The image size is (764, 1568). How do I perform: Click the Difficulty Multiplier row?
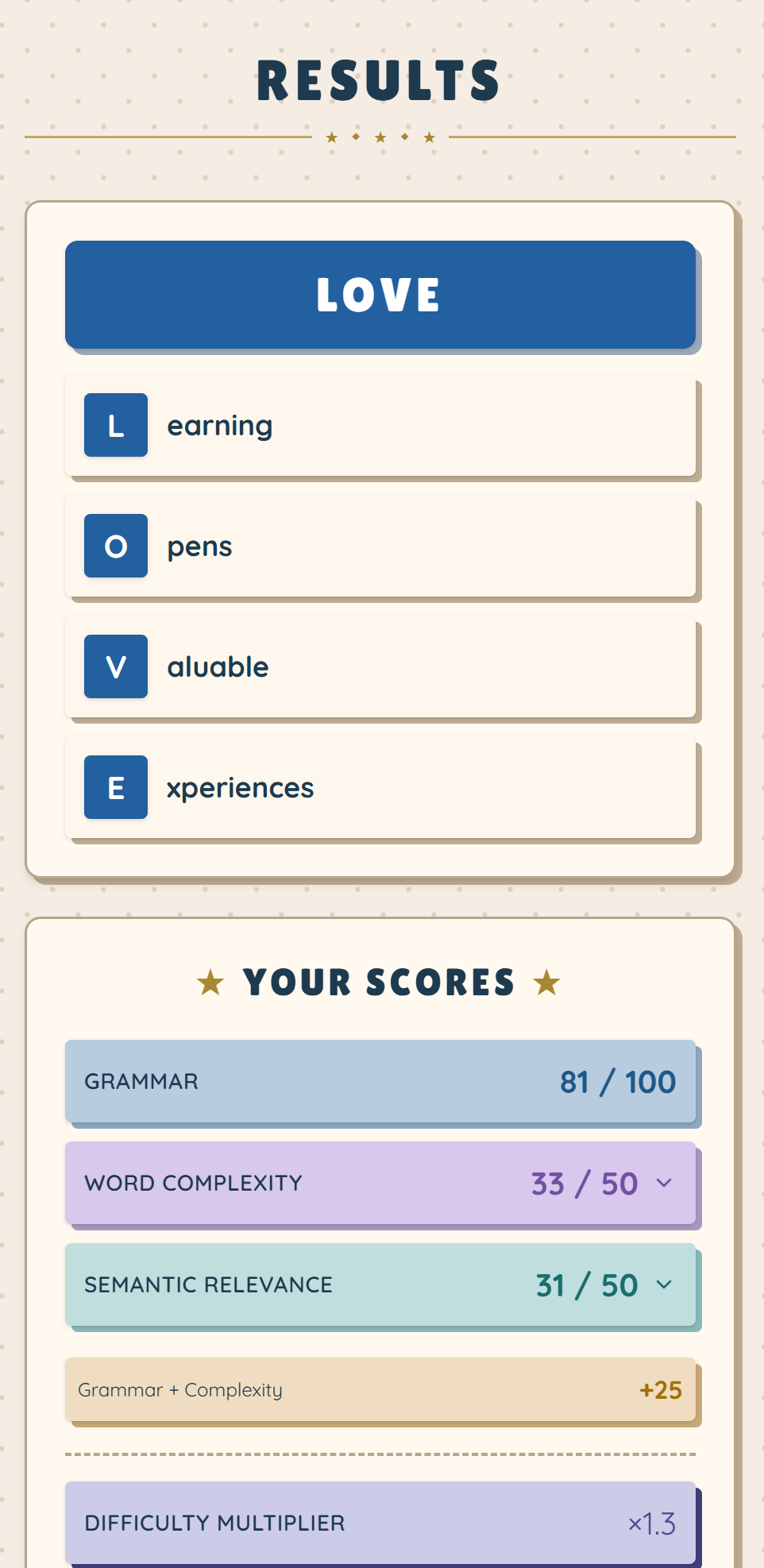[380, 1523]
